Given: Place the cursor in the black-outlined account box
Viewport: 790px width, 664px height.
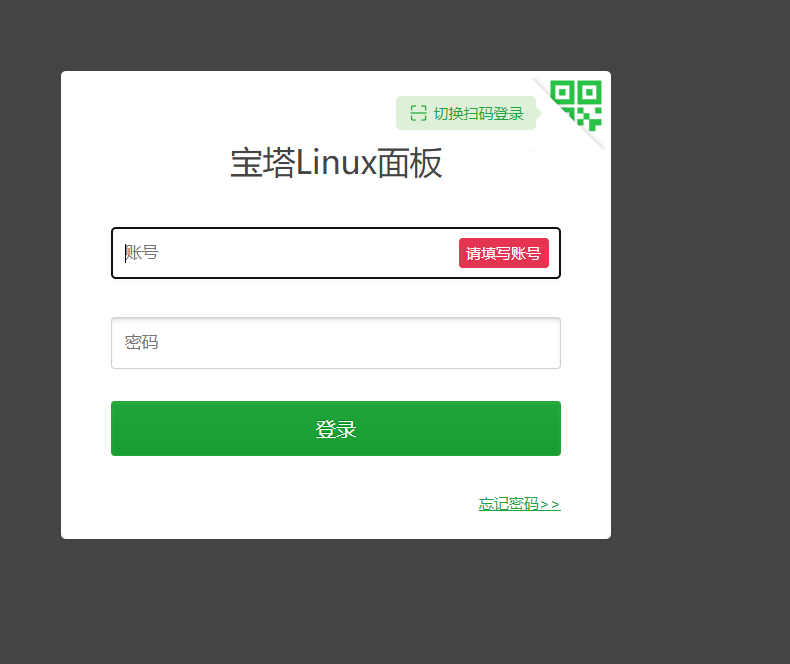Looking at the screenshot, I should (336, 253).
